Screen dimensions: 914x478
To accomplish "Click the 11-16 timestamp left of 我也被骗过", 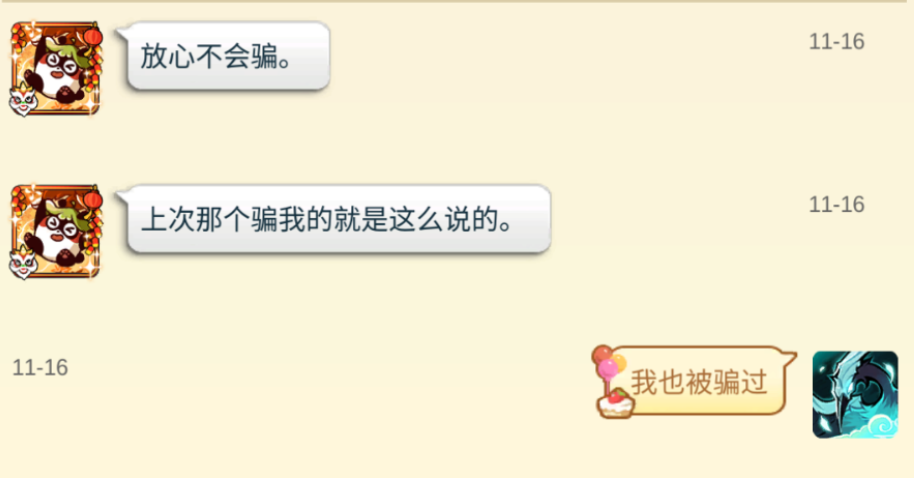I will click(x=40, y=368).
